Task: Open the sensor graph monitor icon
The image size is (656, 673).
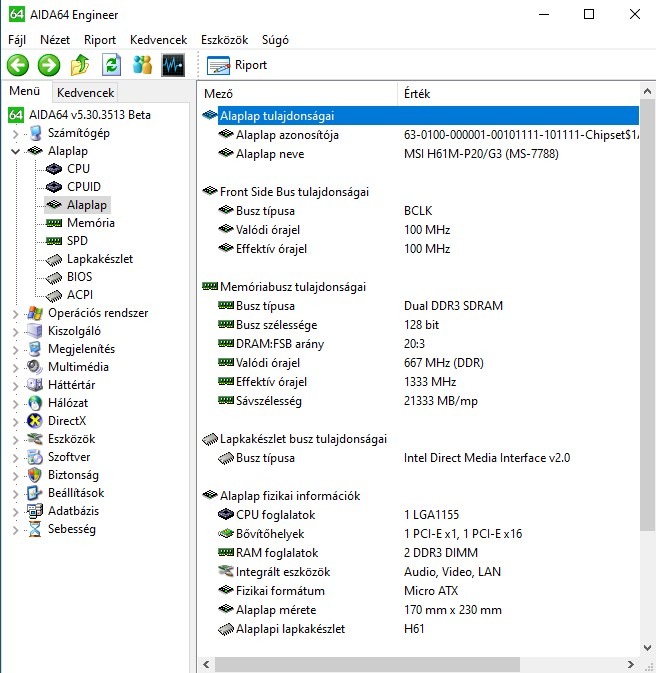Action: [173, 65]
